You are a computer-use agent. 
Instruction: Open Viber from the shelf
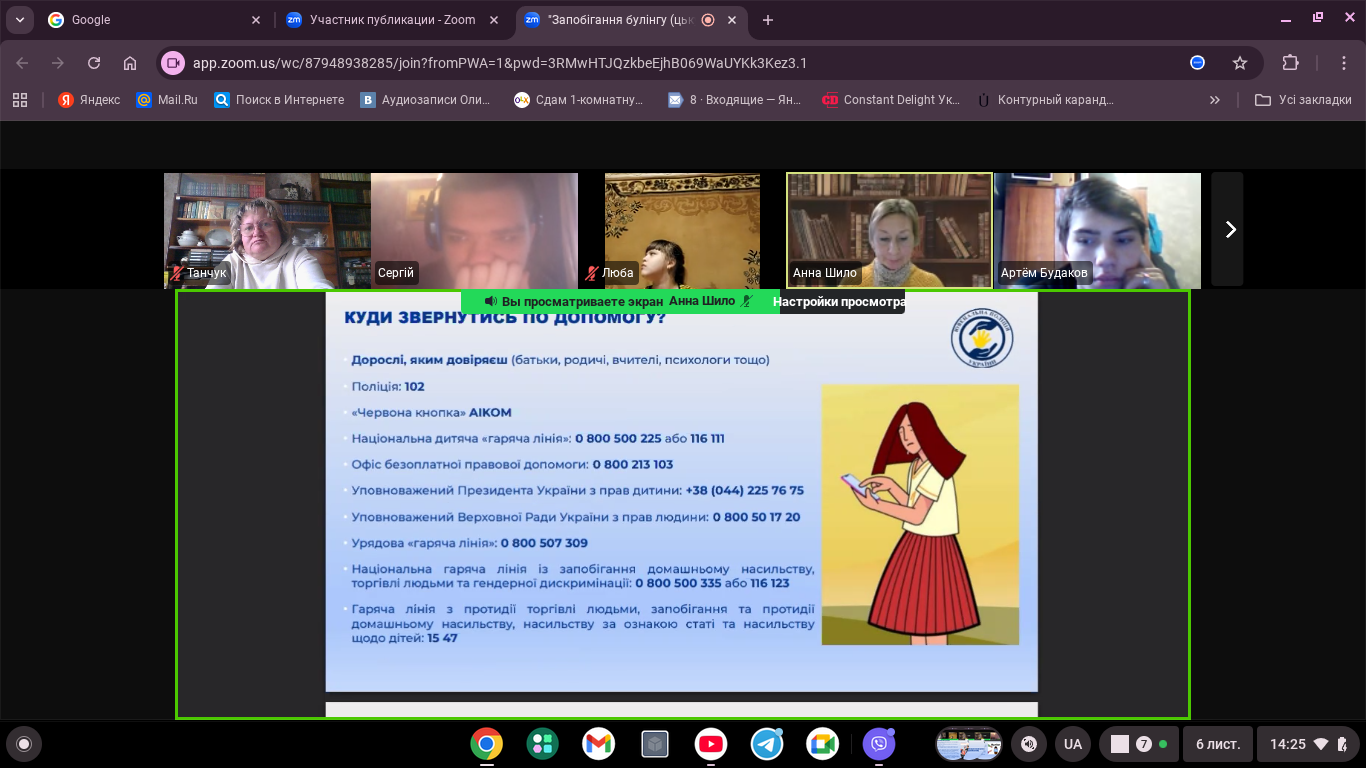(879, 744)
